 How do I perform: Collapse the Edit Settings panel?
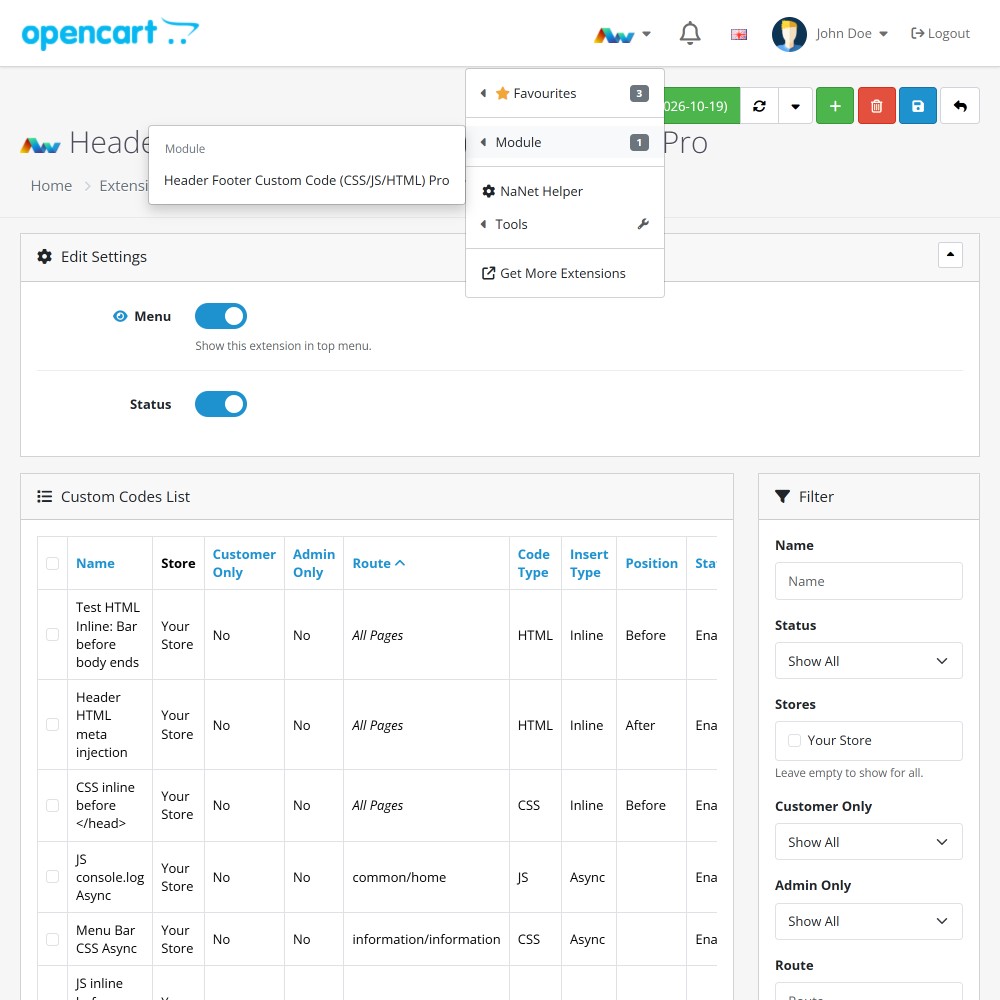(950, 255)
